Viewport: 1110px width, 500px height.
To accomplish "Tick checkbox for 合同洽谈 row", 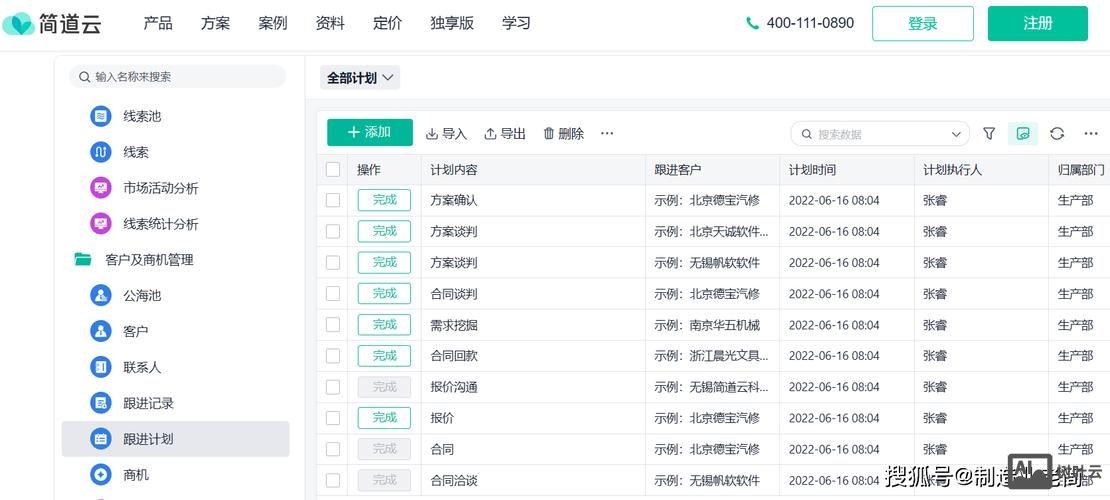I will click(x=333, y=481).
